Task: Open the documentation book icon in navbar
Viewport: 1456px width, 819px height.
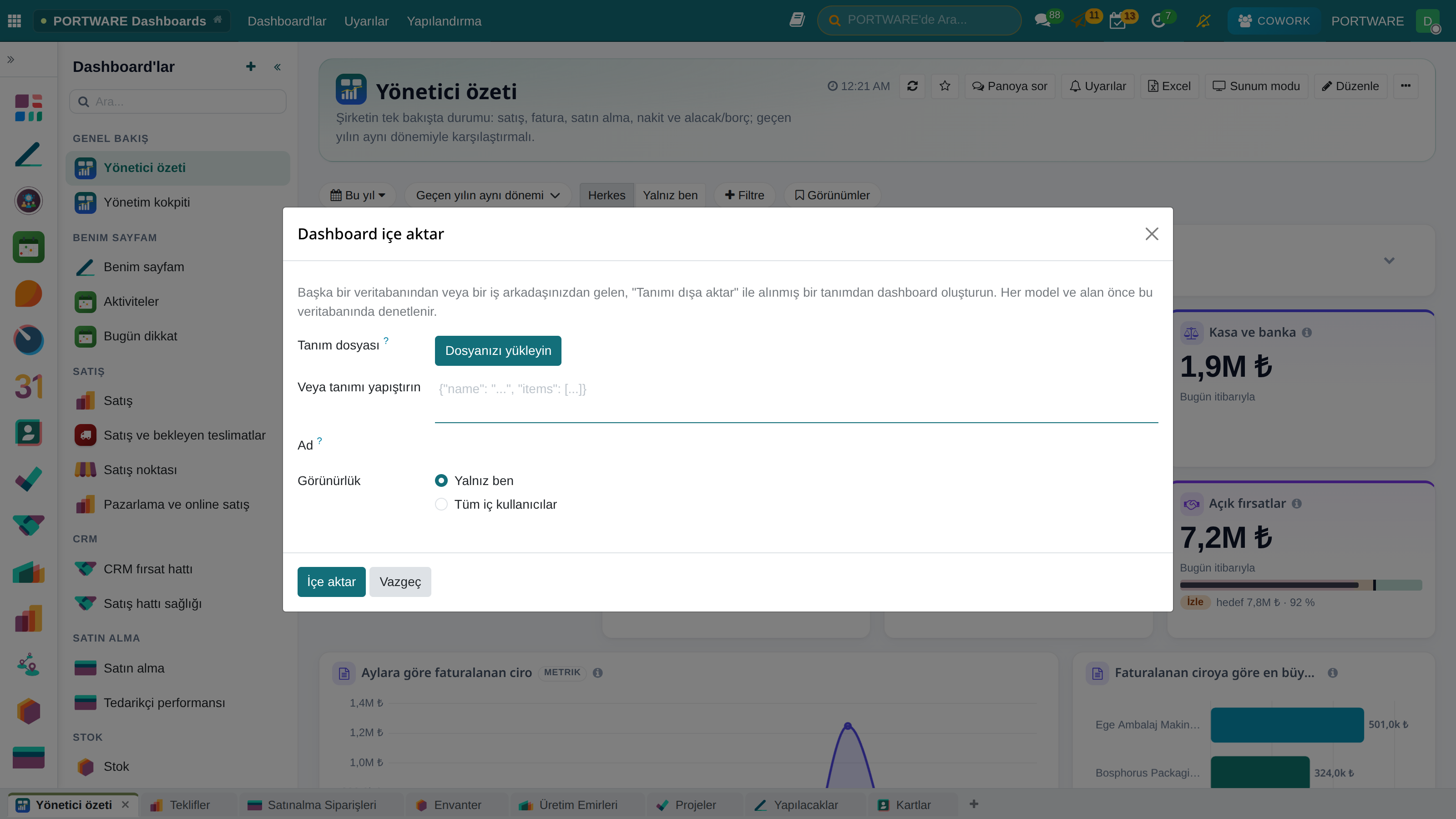Action: click(x=797, y=20)
